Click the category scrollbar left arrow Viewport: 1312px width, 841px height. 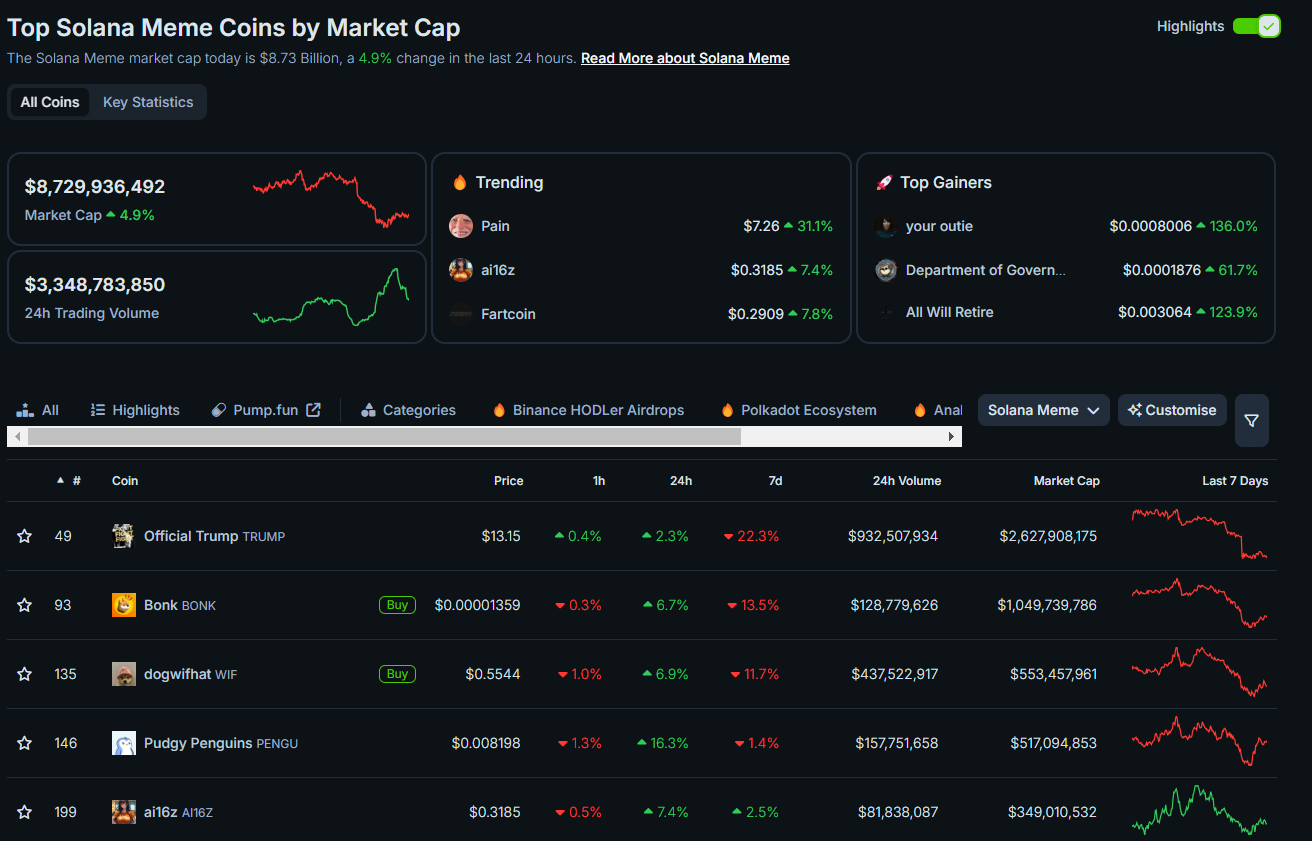16,437
